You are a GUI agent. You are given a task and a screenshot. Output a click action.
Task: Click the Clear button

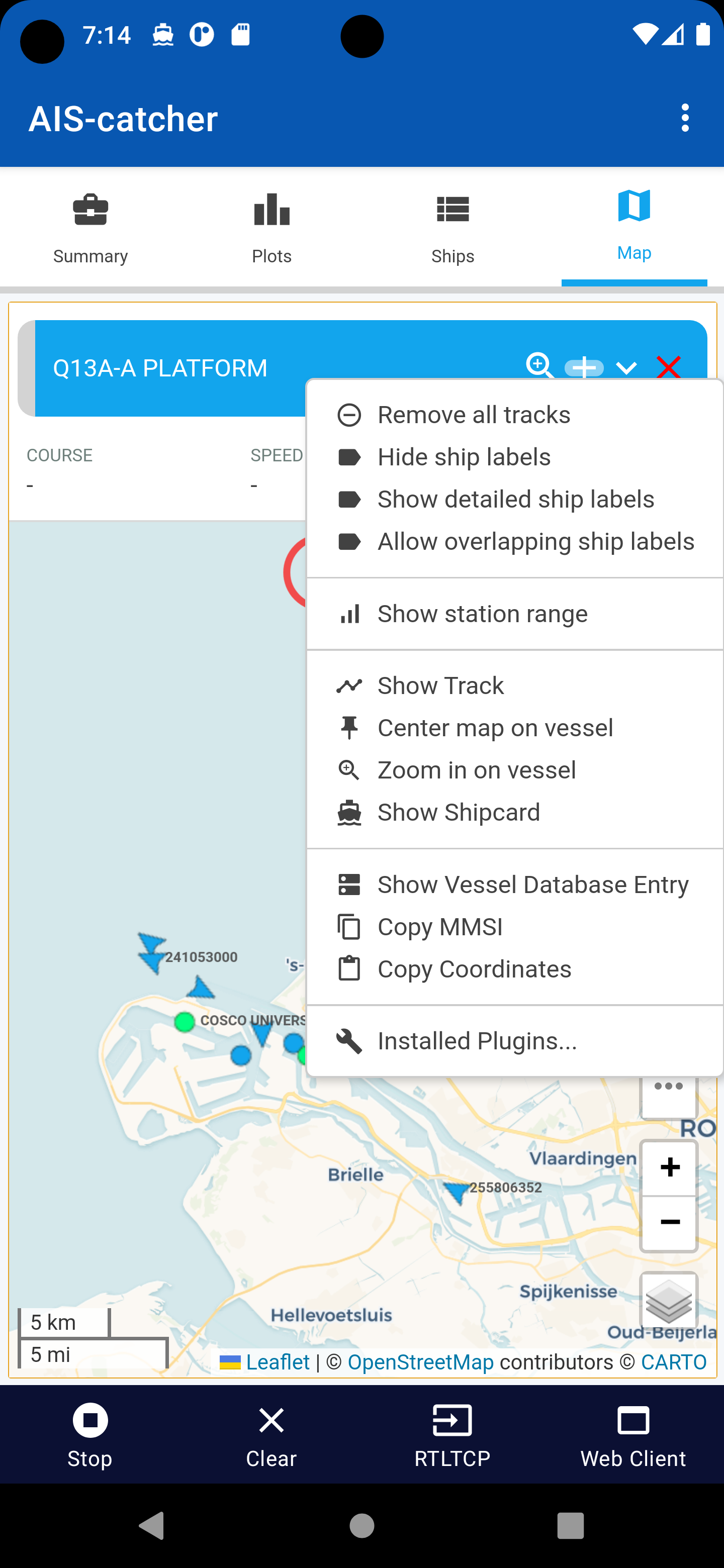[x=271, y=1436]
